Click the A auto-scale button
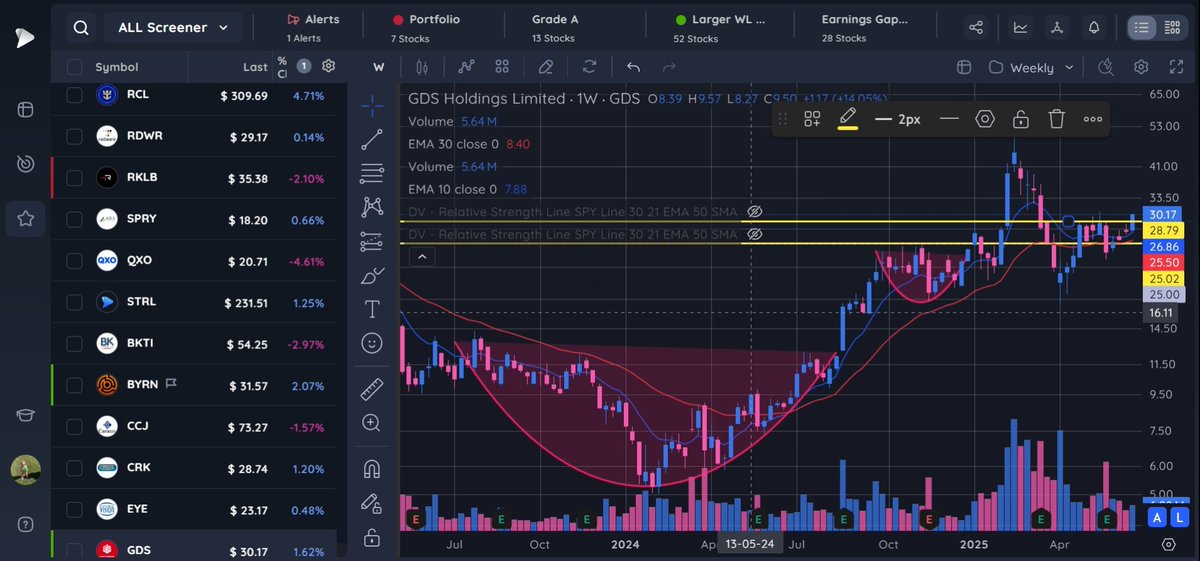The image size is (1200, 561). 1158,517
